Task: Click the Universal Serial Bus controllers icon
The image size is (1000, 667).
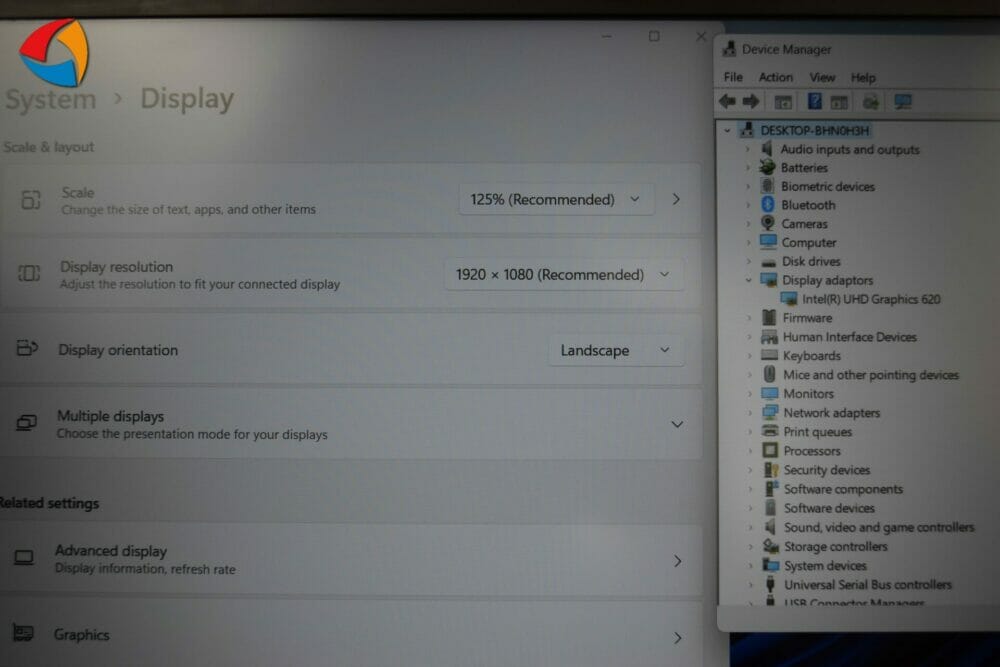Action: pos(770,584)
